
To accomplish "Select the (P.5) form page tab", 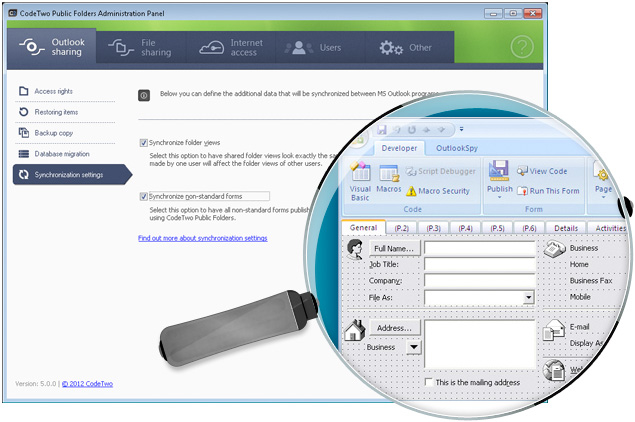I will tap(497, 228).
